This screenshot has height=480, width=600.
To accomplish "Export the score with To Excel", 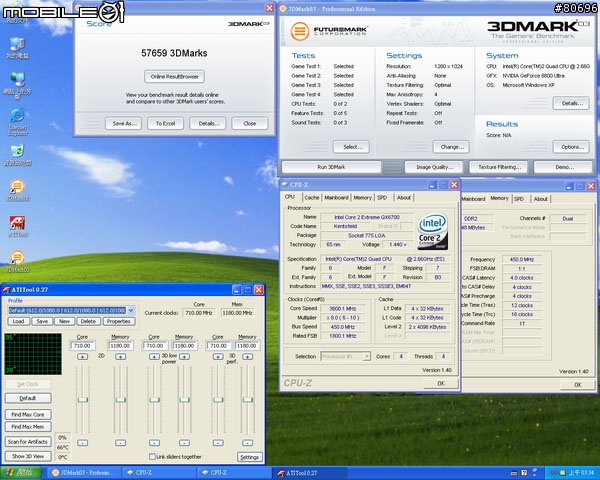I will [x=165, y=124].
